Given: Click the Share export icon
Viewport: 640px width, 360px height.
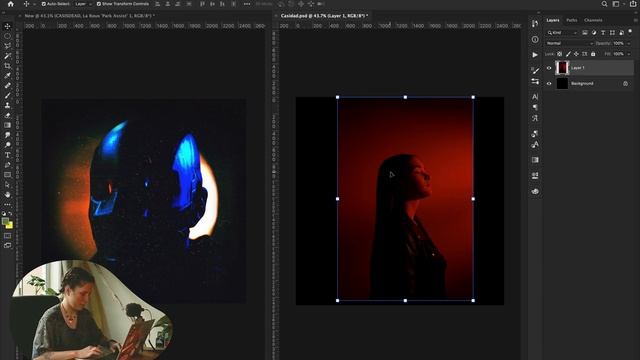Looking at the screenshot, I should point(633,4).
